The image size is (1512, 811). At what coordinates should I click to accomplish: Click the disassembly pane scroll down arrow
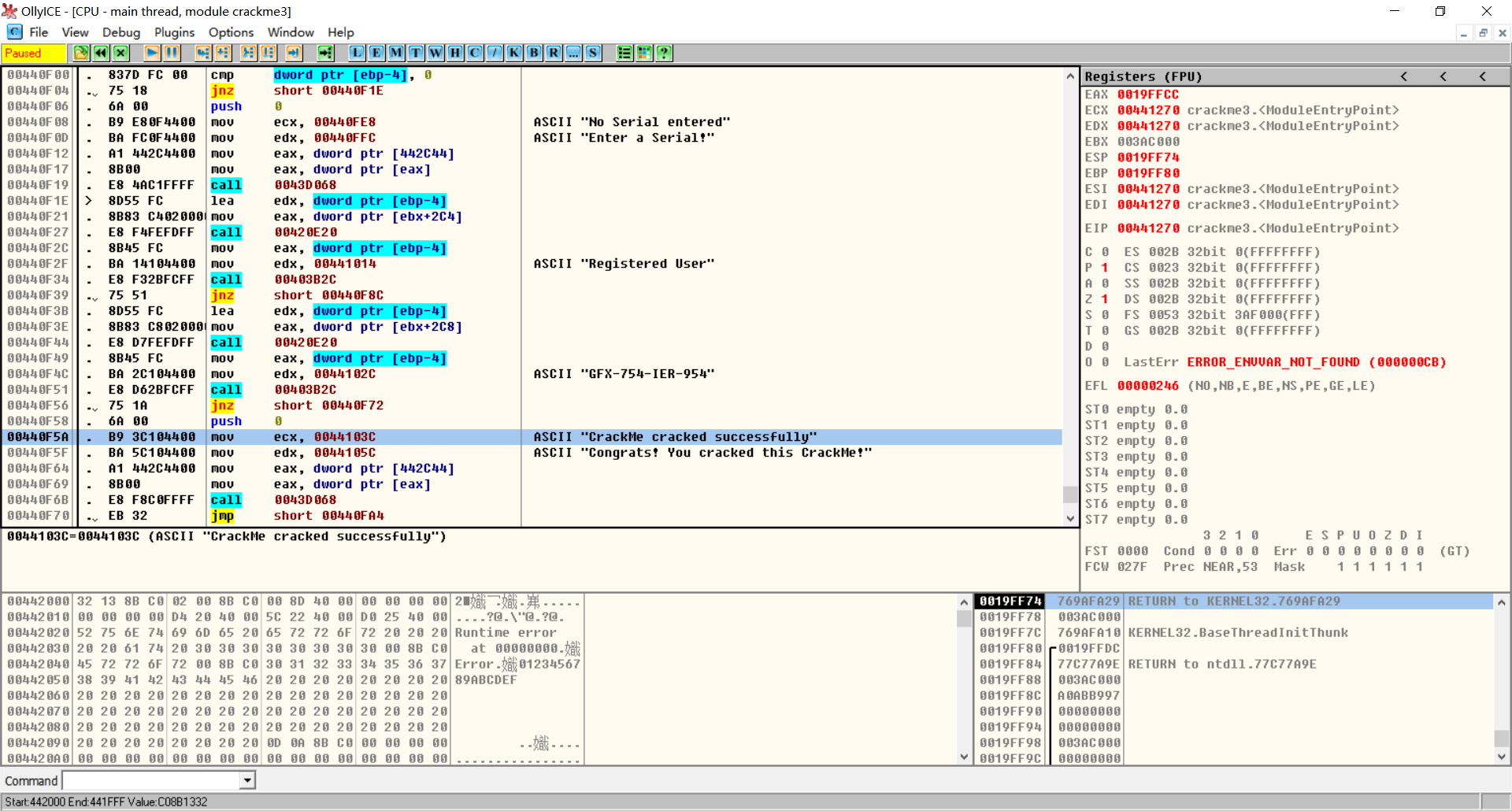pyautogui.click(x=1069, y=518)
